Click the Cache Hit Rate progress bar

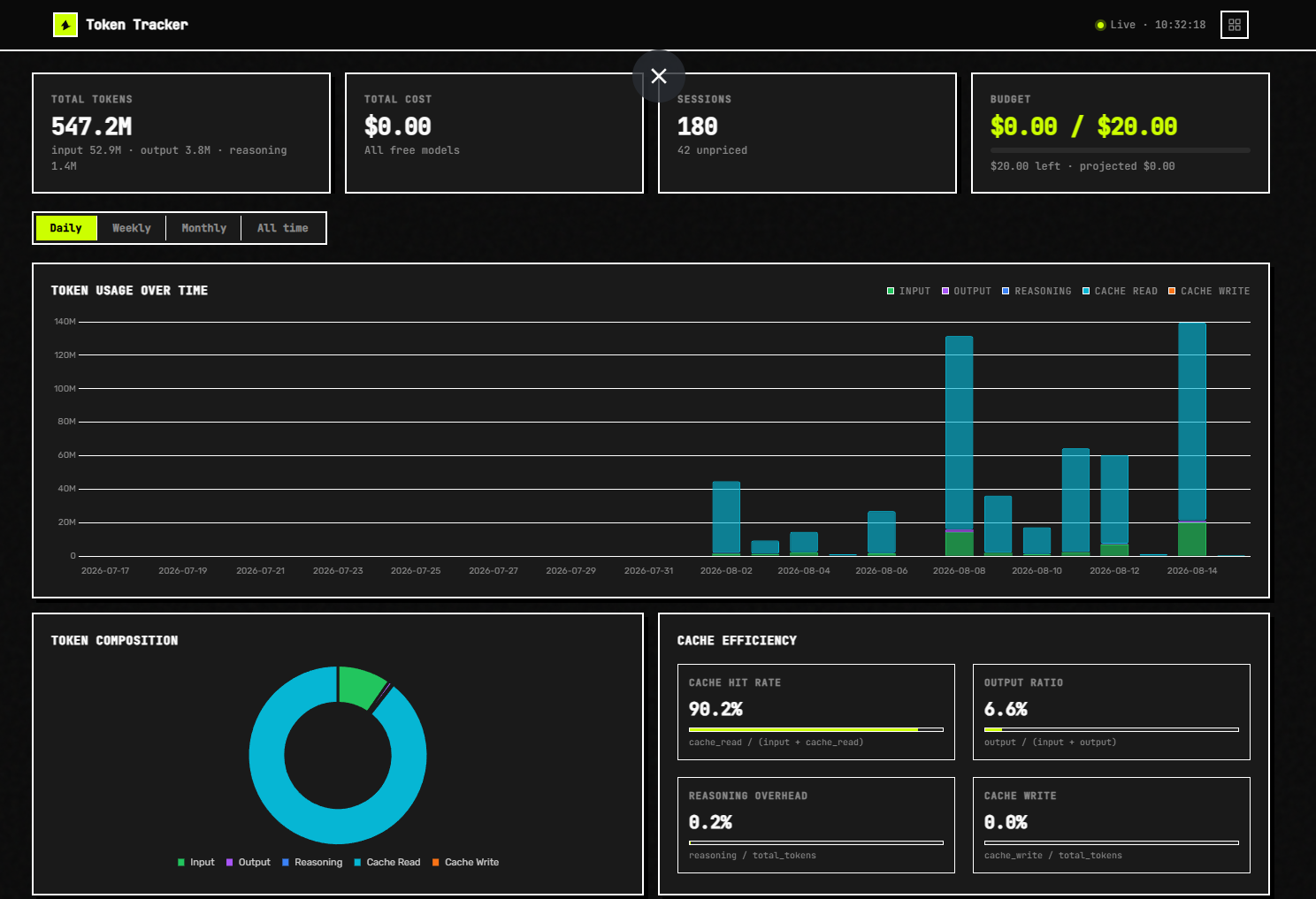(816, 729)
